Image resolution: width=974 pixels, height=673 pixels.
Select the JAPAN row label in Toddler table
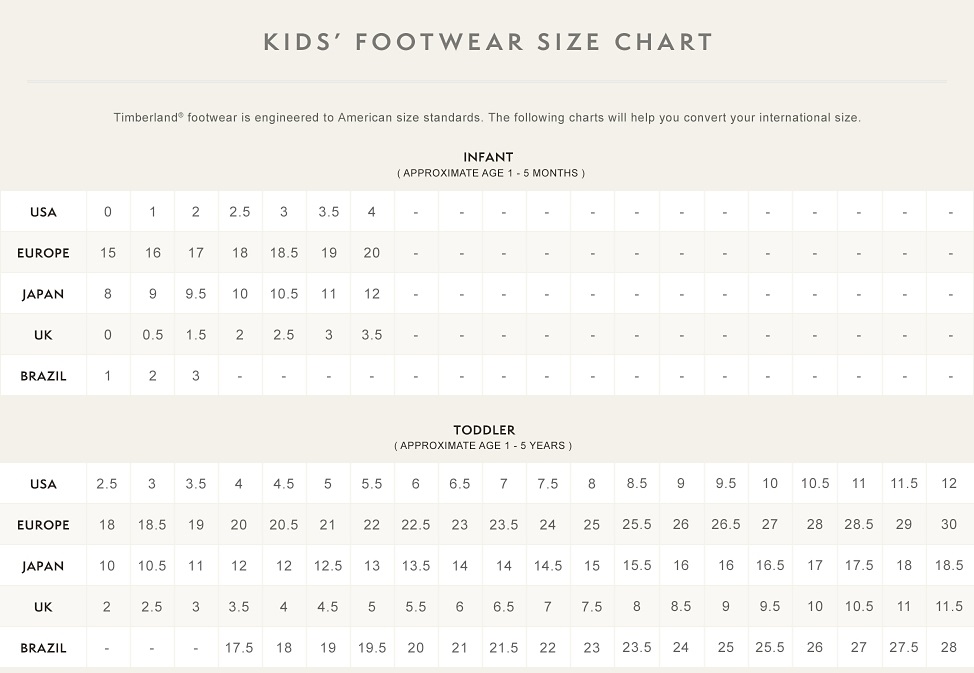tap(43, 566)
